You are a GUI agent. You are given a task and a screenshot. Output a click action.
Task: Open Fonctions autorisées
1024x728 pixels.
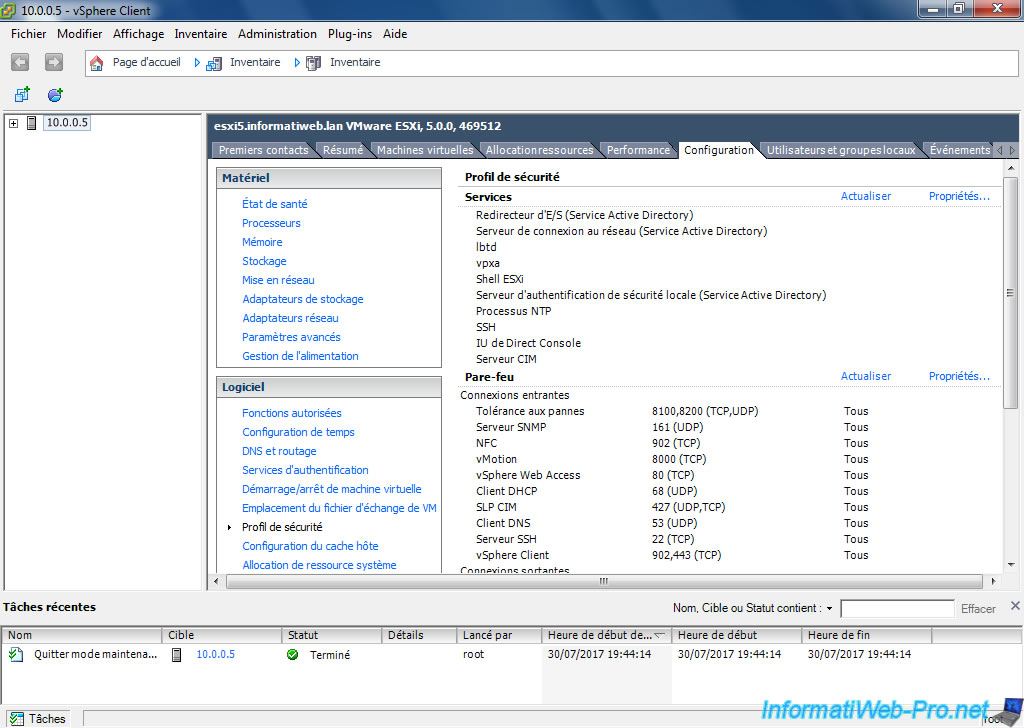click(x=291, y=413)
